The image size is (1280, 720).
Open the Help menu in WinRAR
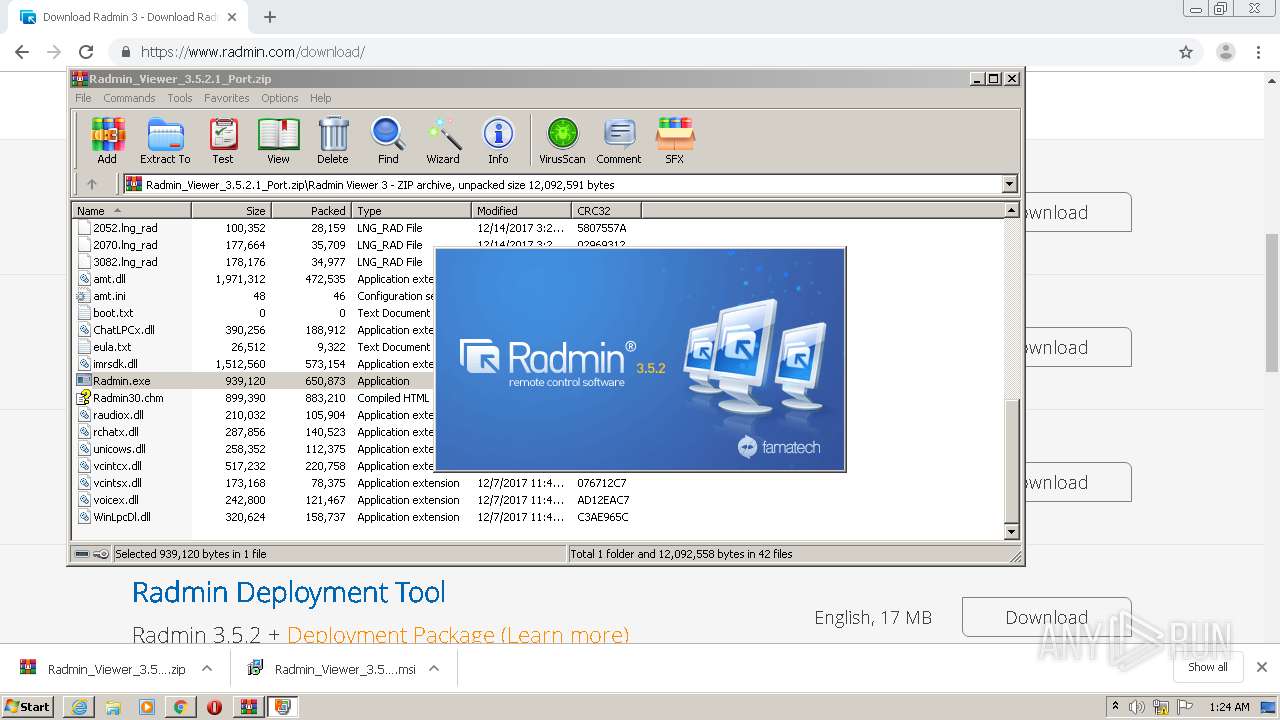point(320,98)
